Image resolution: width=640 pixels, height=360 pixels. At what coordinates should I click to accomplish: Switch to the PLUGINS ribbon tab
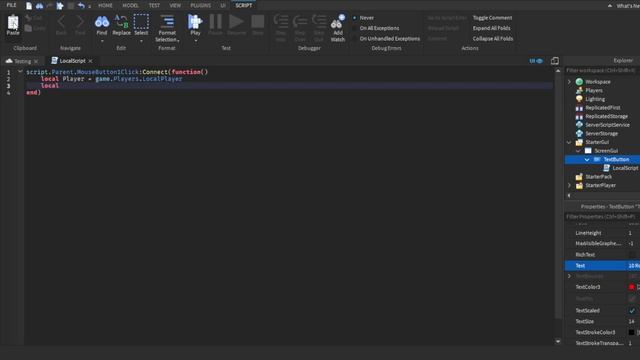[x=200, y=5]
